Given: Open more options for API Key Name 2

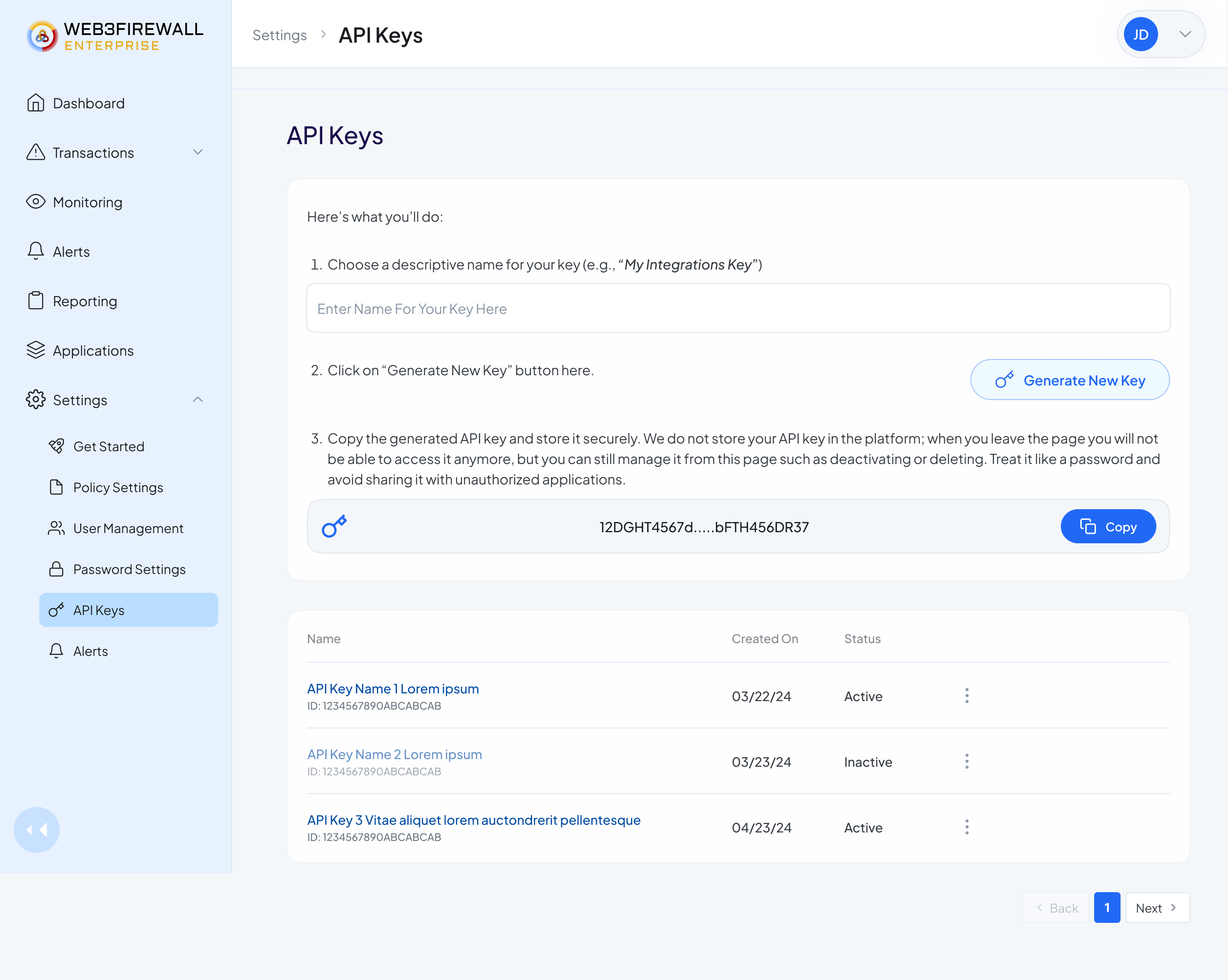Looking at the screenshot, I should point(967,761).
